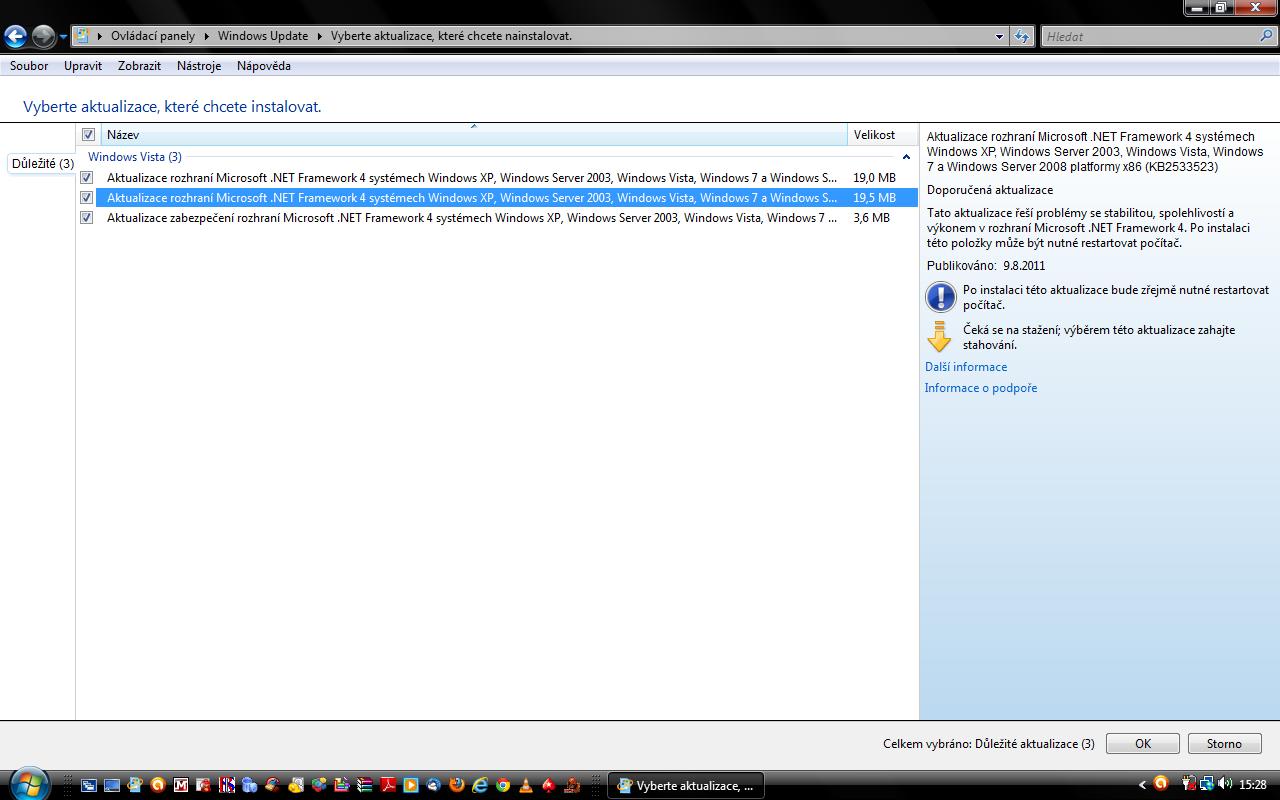The height and width of the screenshot is (800, 1280).
Task: Open Adobe Reader from quick launch
Action: click(x=388, y=785)
